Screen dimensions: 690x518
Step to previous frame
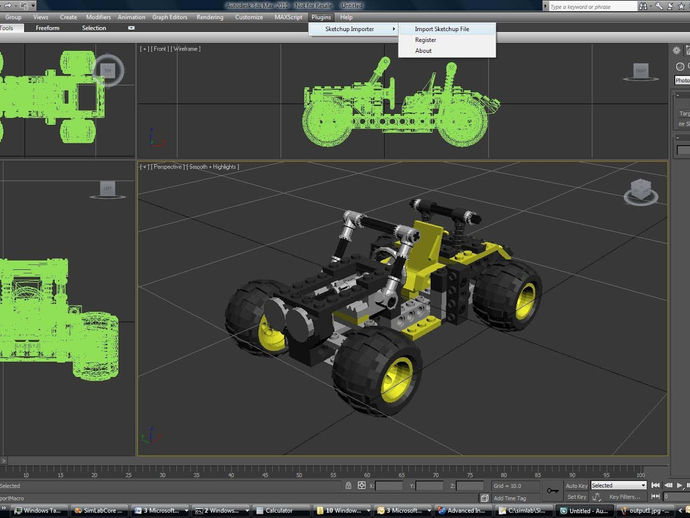point(668,485)
